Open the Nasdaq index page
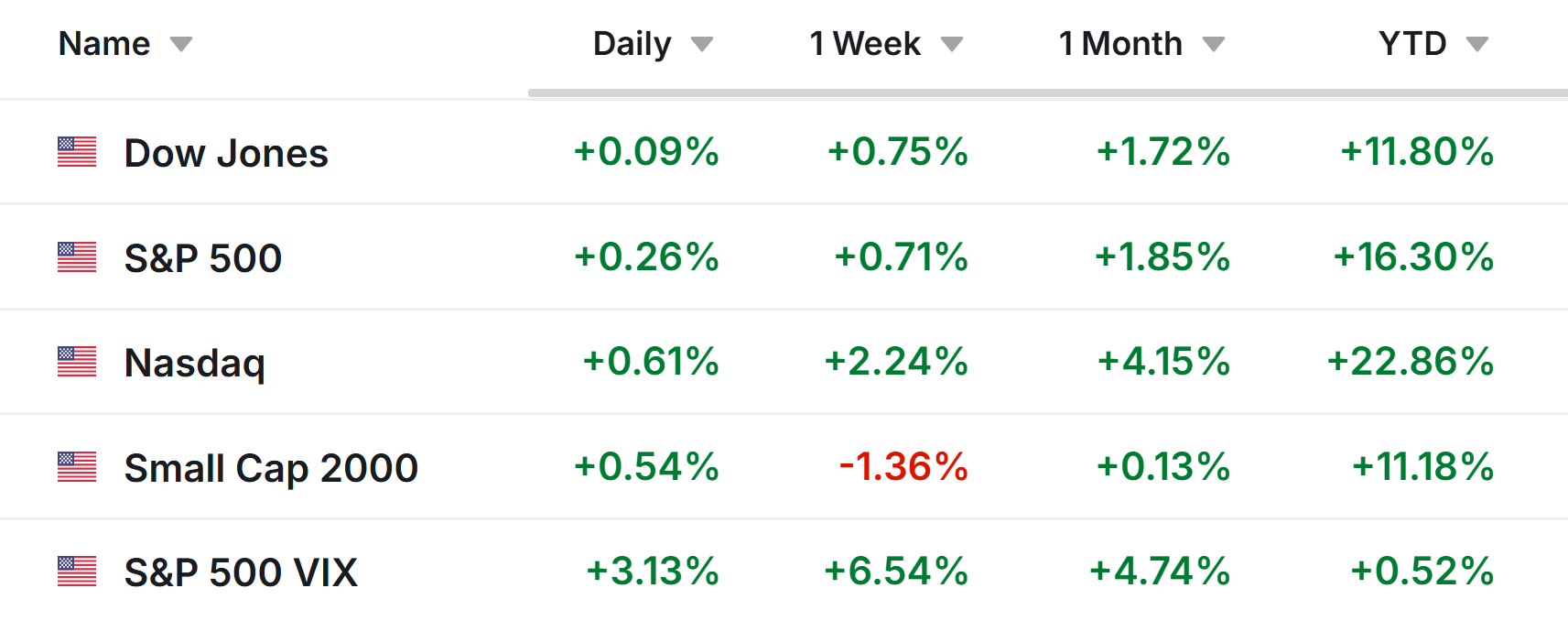Image resolution: width=1568 pixels, height=621 pixels. pyautogui.click(x=194, y=362)
